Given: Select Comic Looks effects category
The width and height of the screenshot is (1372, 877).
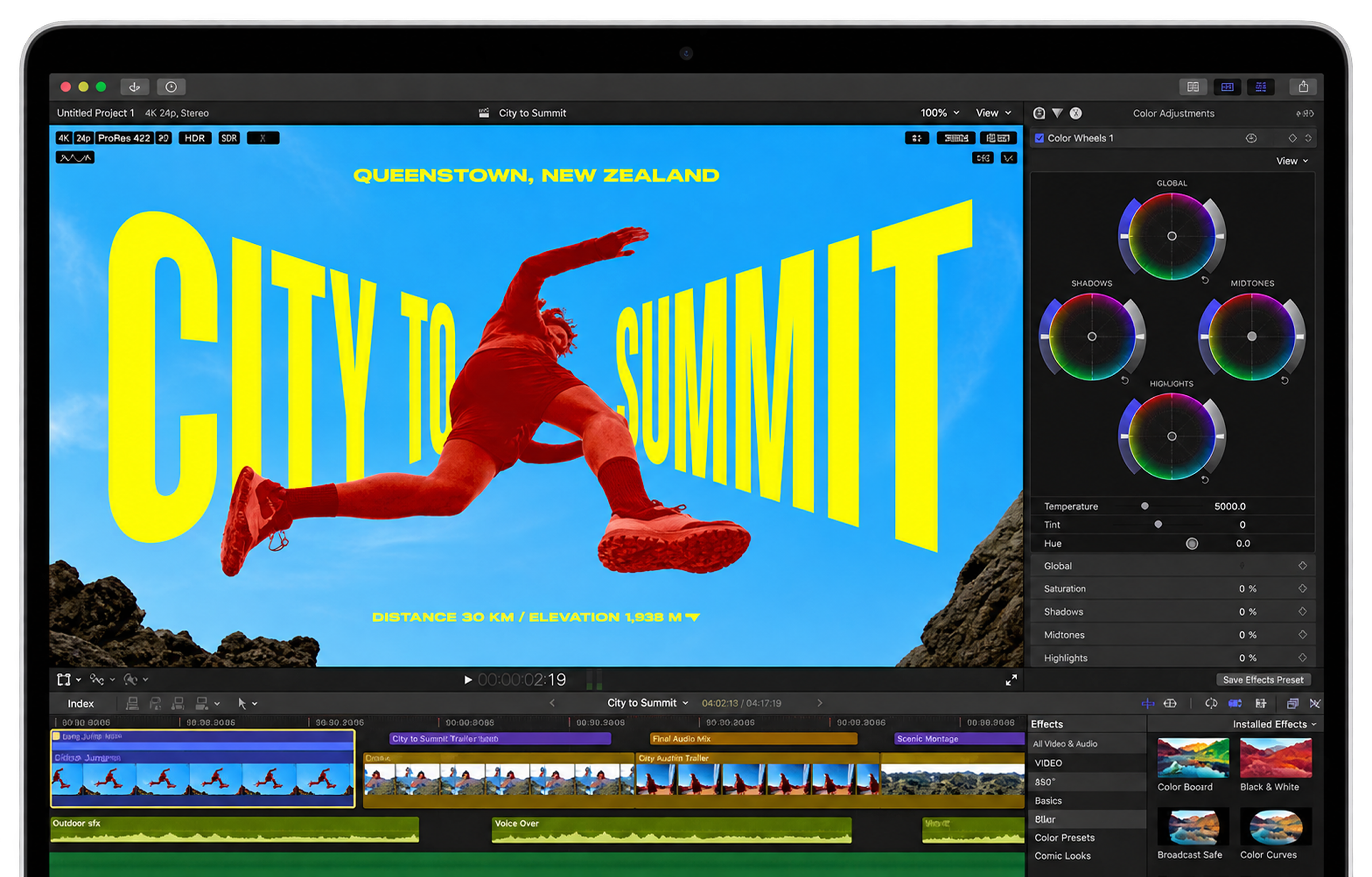Looking at the screenshot, I should [x=1086, y=856].
